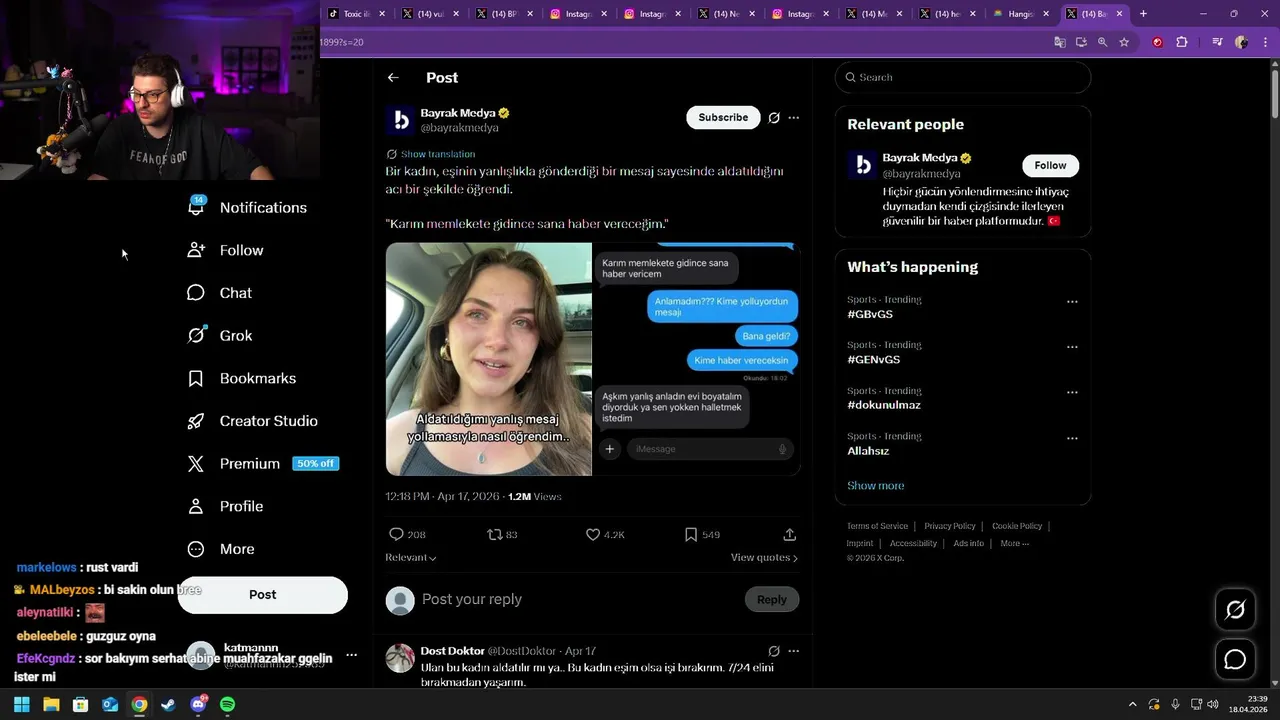Screen dimensions: 1280x720
Task: Open three-dot menu for #GBvGS trend
Action: (x=1072, y=302)
